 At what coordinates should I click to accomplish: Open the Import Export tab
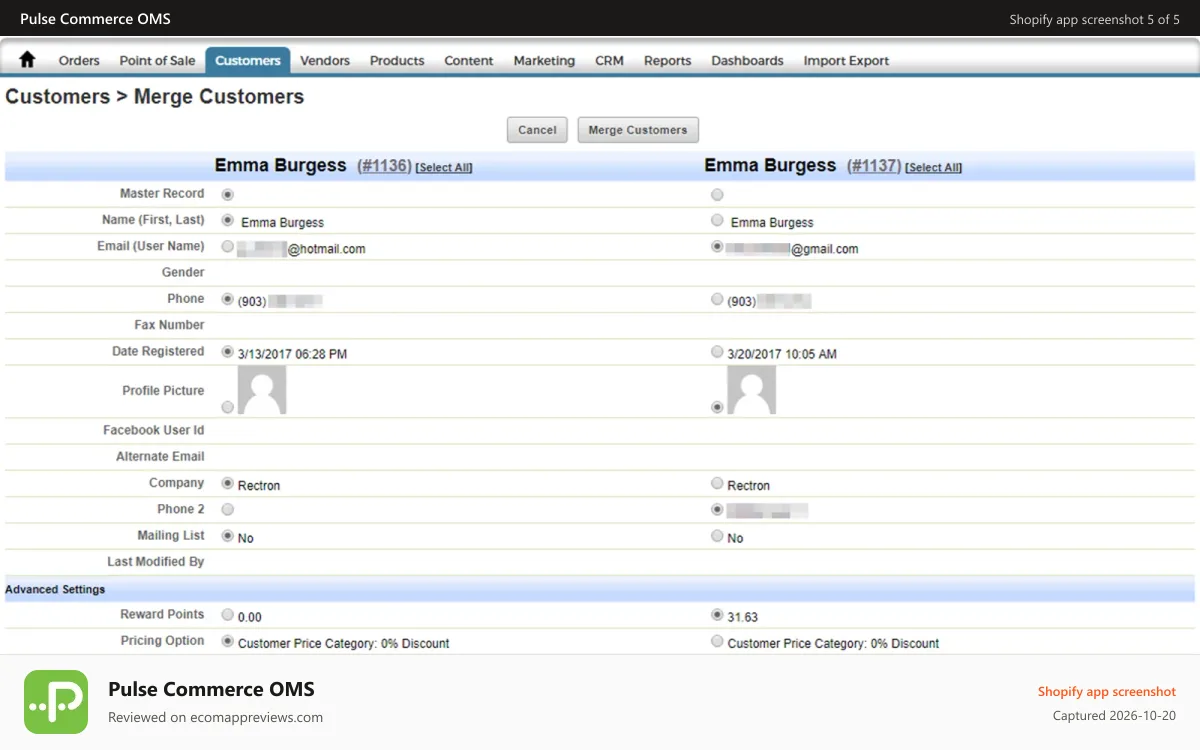pyautogui.click(x=846, y=61)
